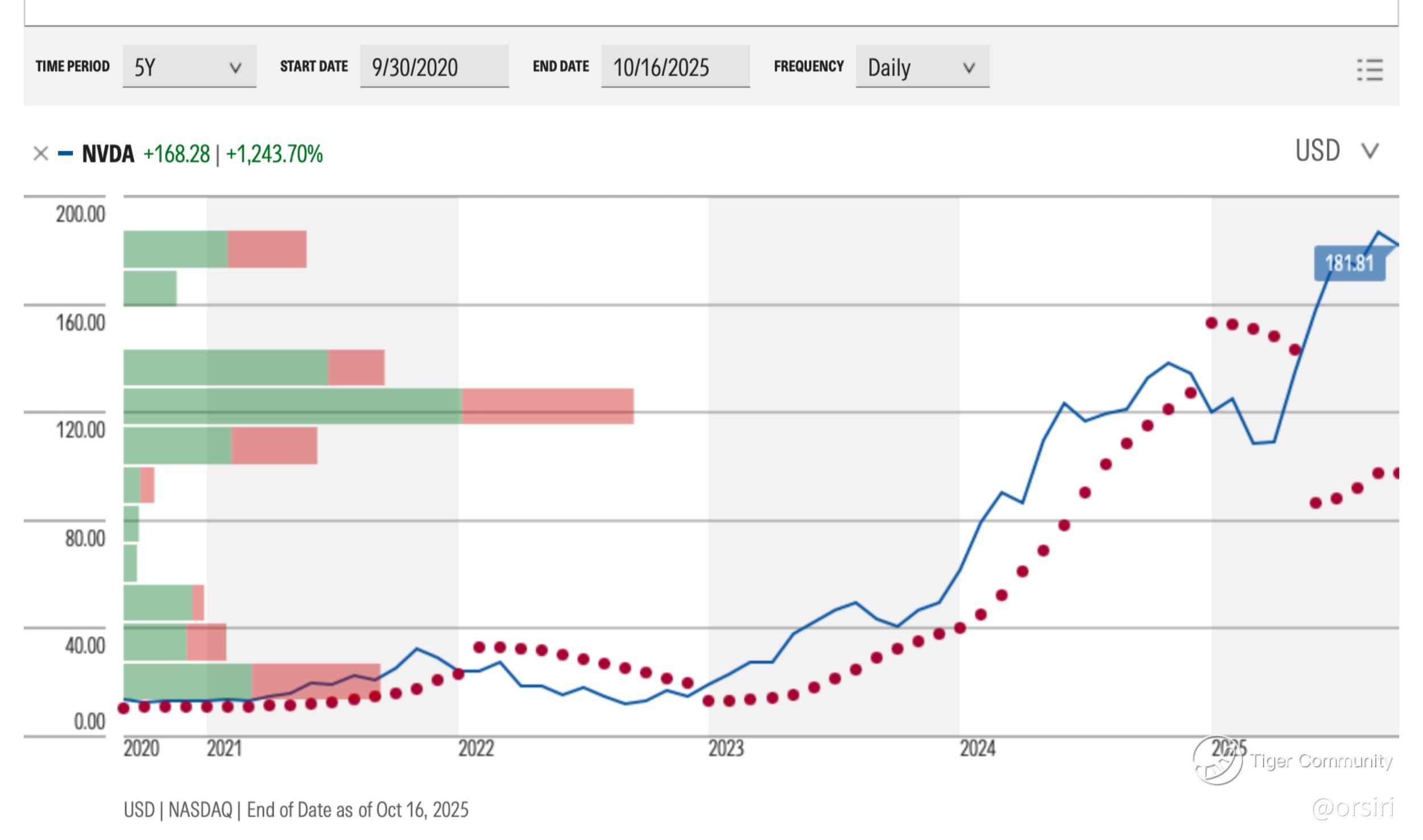Click the Start Date field 9/30/2020
Screen dimensions: 1423x840
point(434,67)
